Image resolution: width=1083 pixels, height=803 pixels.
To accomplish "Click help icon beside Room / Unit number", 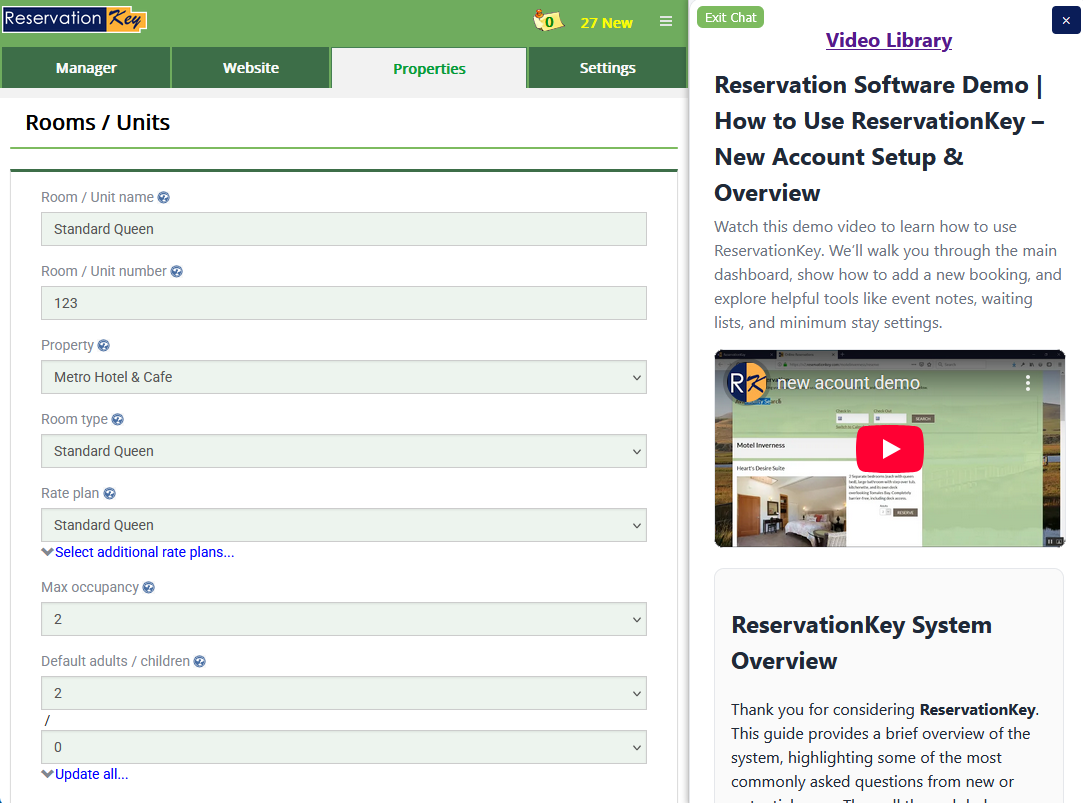I will click(177, 272).
